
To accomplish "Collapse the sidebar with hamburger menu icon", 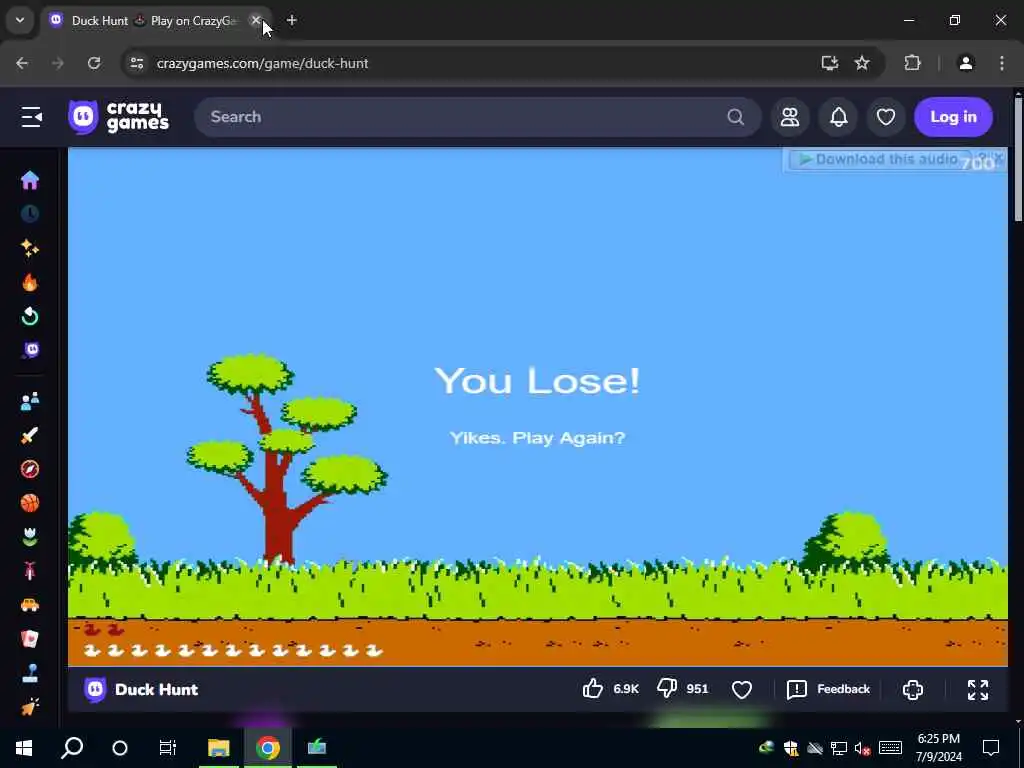I will 31,117.
